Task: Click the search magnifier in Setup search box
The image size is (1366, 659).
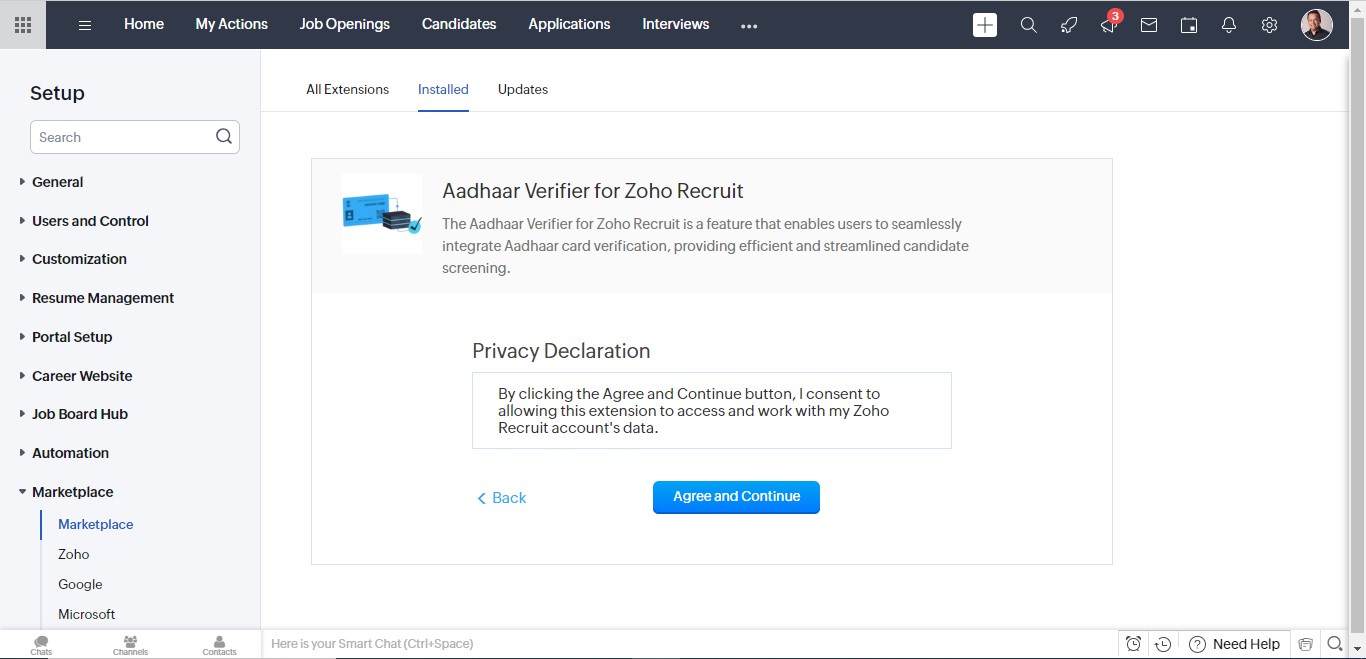Action: (x=224, y=137)
